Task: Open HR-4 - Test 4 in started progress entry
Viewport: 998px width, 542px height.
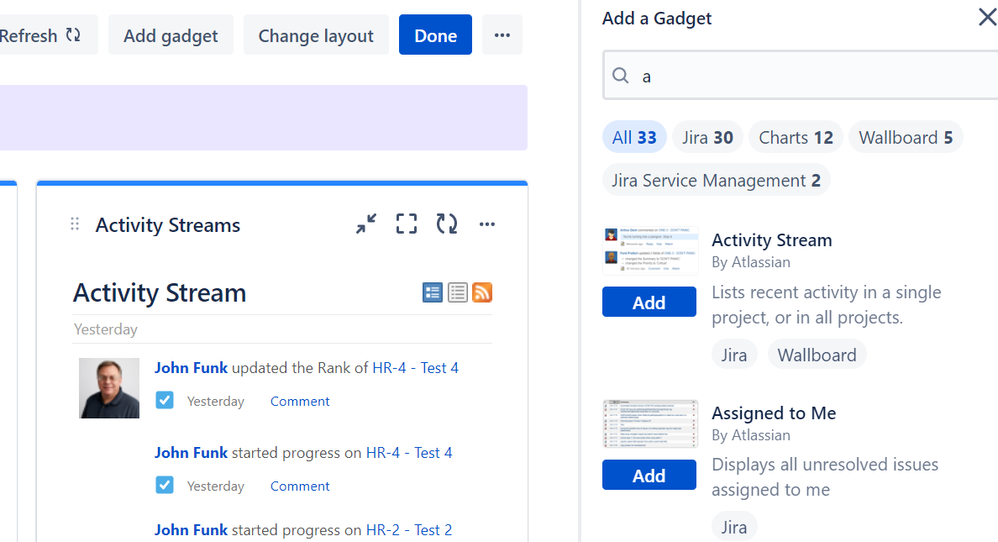Action: (409, 452)
